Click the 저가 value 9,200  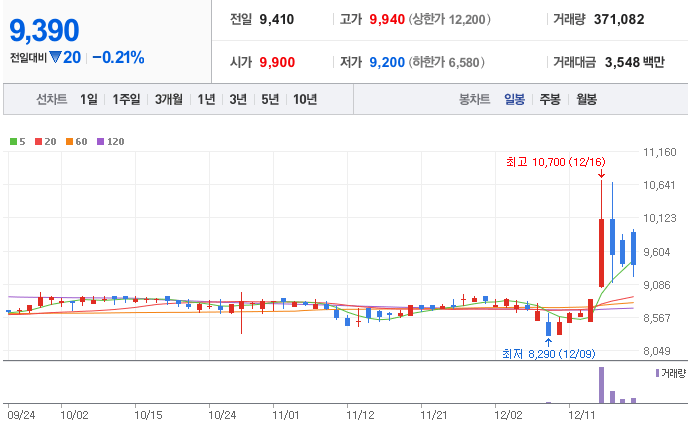click(x=387, y=62)
